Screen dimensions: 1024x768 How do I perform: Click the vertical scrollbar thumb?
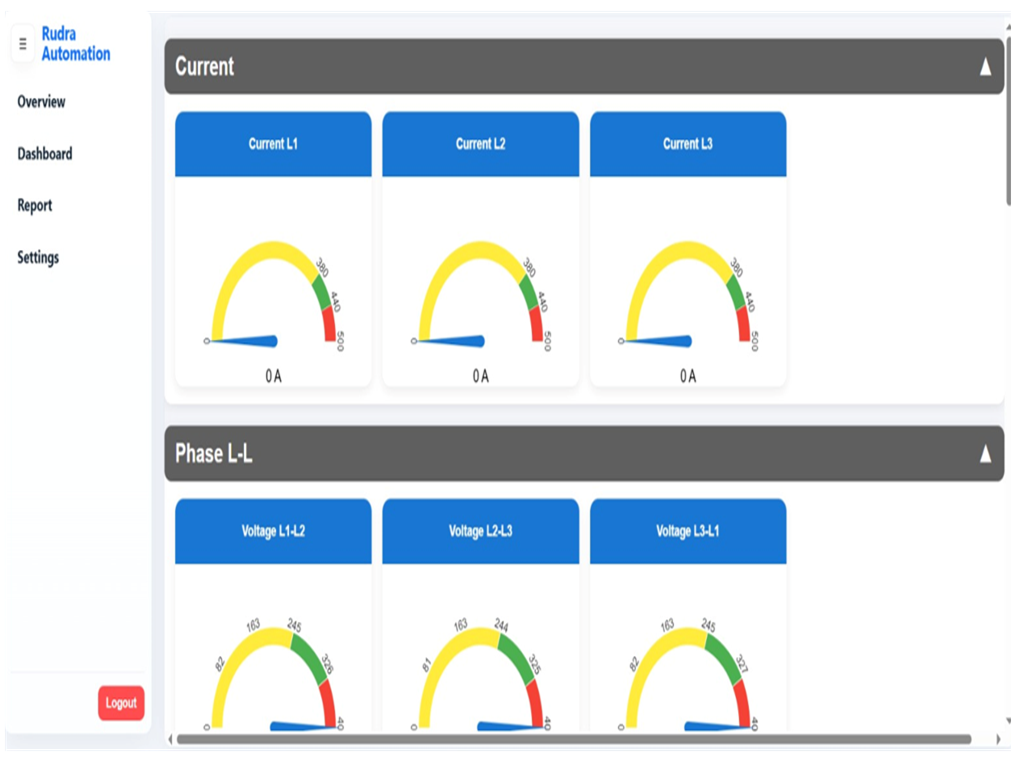(1008, 121)
